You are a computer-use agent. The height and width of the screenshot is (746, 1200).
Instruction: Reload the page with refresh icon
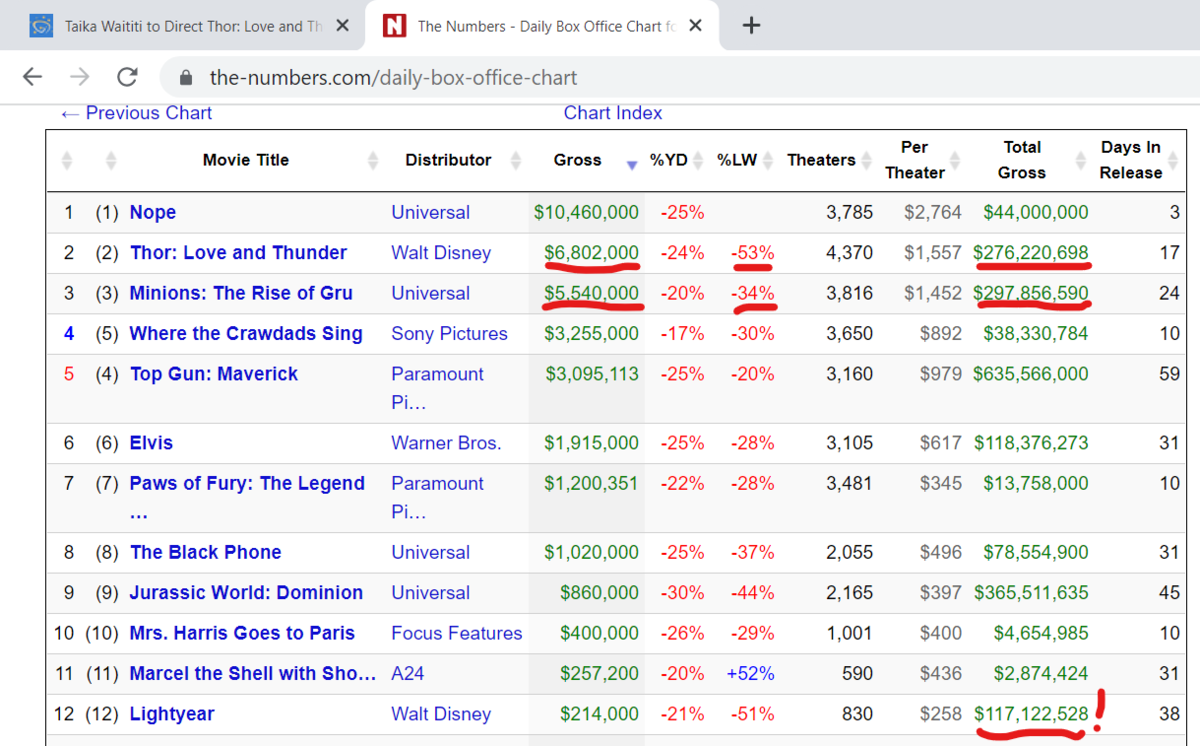pyautogui.click(x=127, y=77)
